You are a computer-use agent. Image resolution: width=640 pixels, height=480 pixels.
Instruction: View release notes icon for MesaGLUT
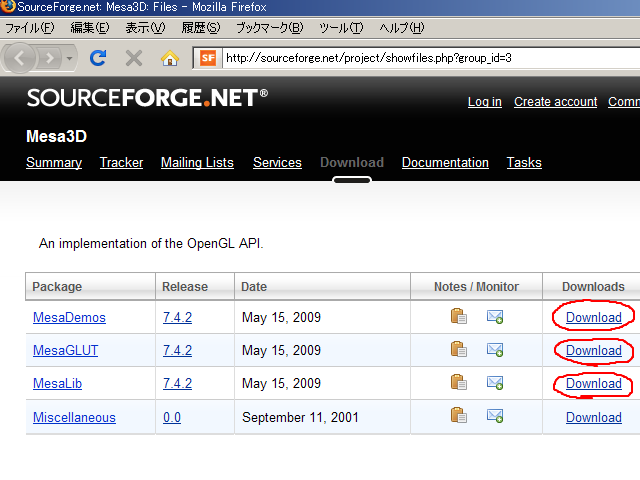[x=459, y=349]
